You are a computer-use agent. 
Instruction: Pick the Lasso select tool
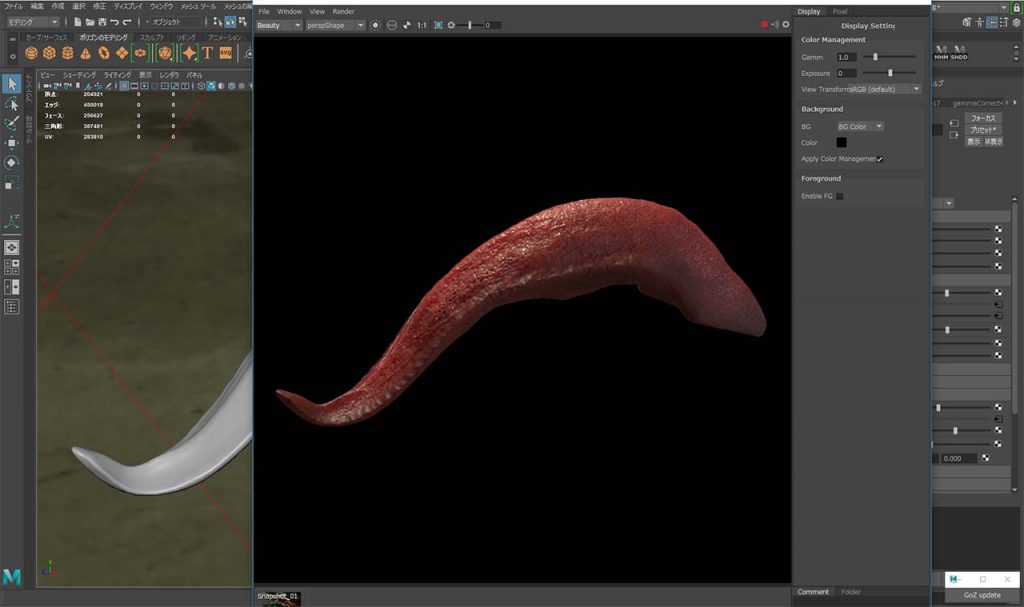pos(11,104)
